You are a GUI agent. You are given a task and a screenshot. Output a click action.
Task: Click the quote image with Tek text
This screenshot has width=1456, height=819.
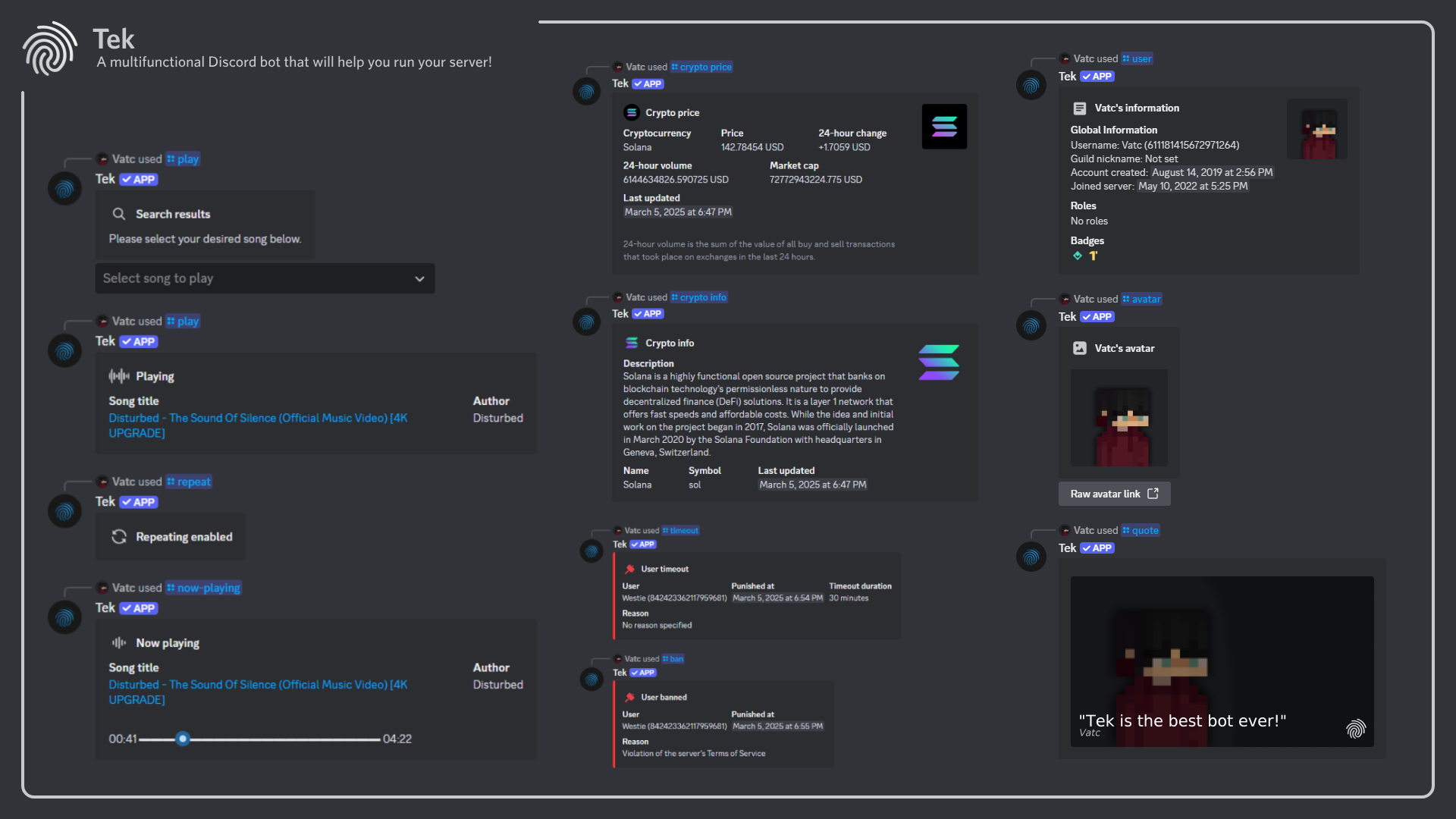[x=1222, y=661]
